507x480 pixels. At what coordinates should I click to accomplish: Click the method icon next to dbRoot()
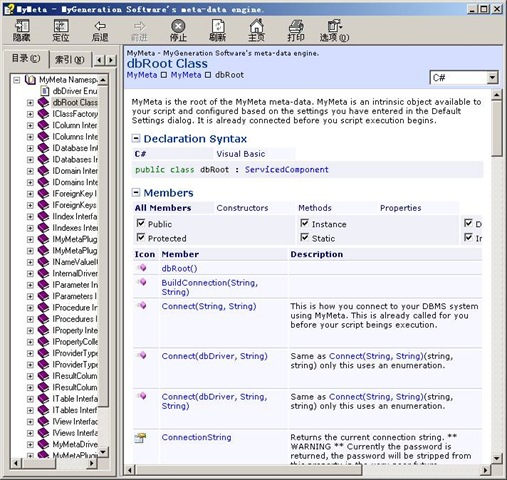click(142, 267)
